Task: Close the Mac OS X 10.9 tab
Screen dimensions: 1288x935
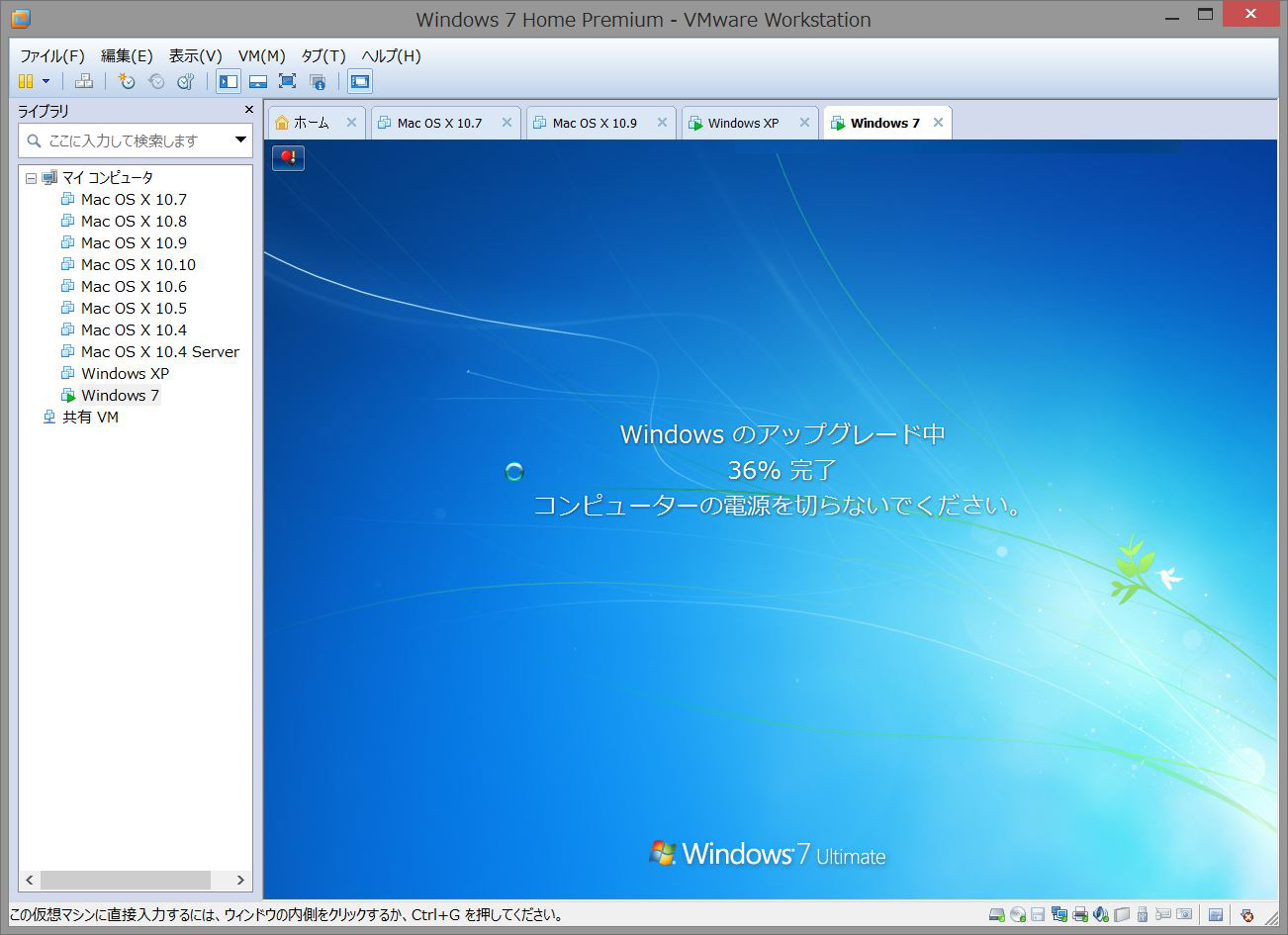Action: pos(662,123)
